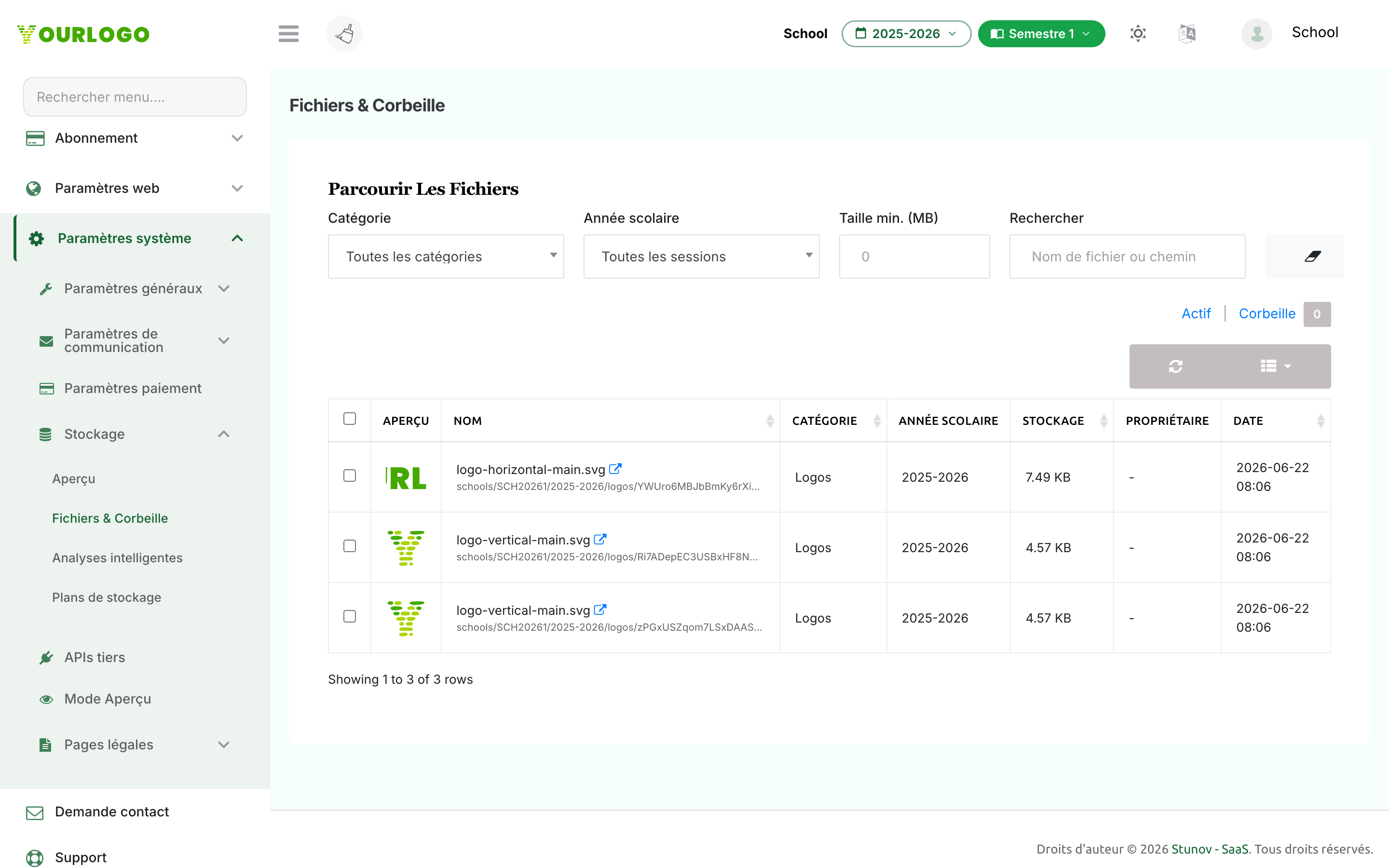Open external link for logo-horizontal-main.svg
The height and width of the screenshot is (868, 1389).
615,469
